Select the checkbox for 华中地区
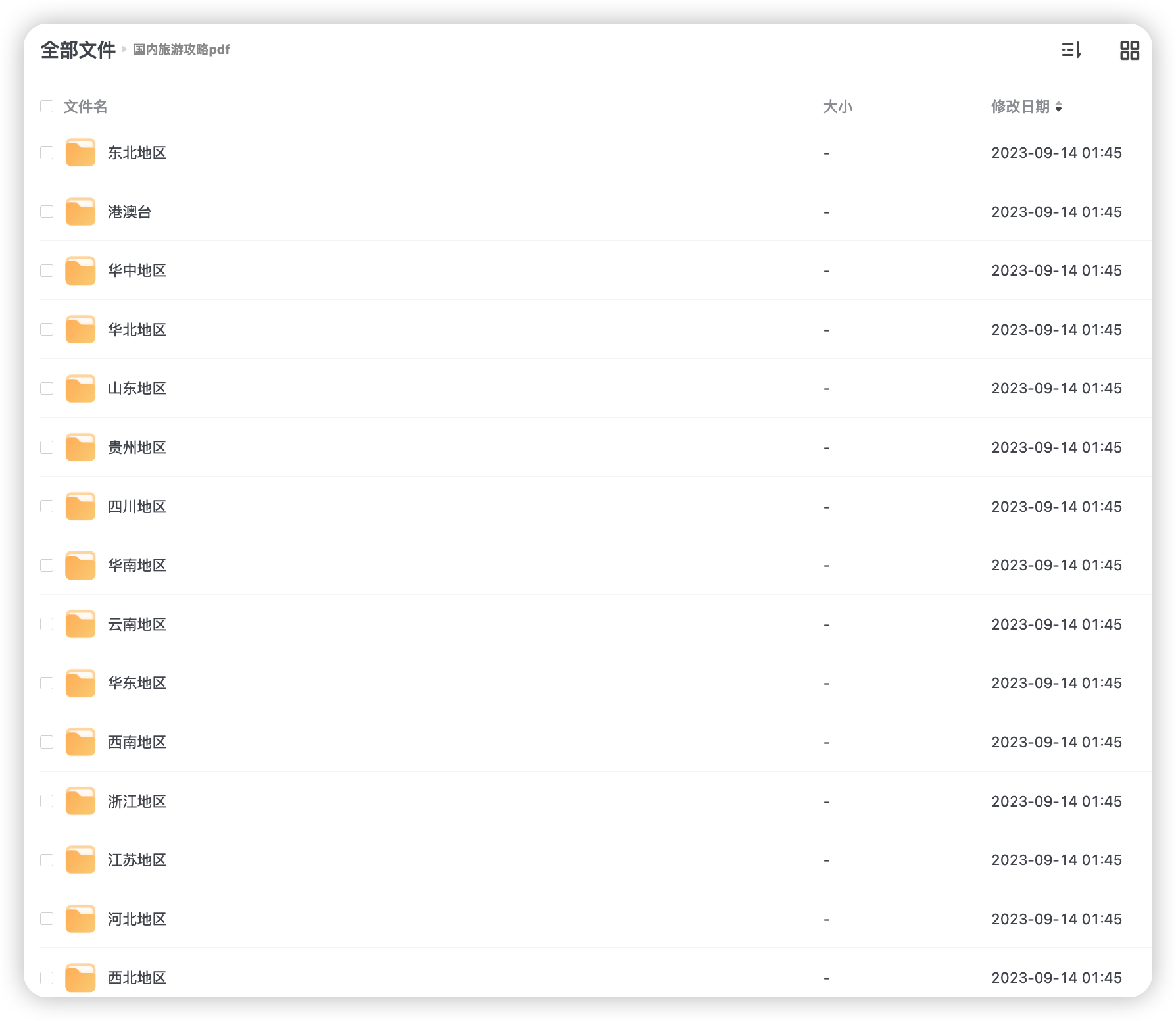1176x1021 pixels. 47,270
